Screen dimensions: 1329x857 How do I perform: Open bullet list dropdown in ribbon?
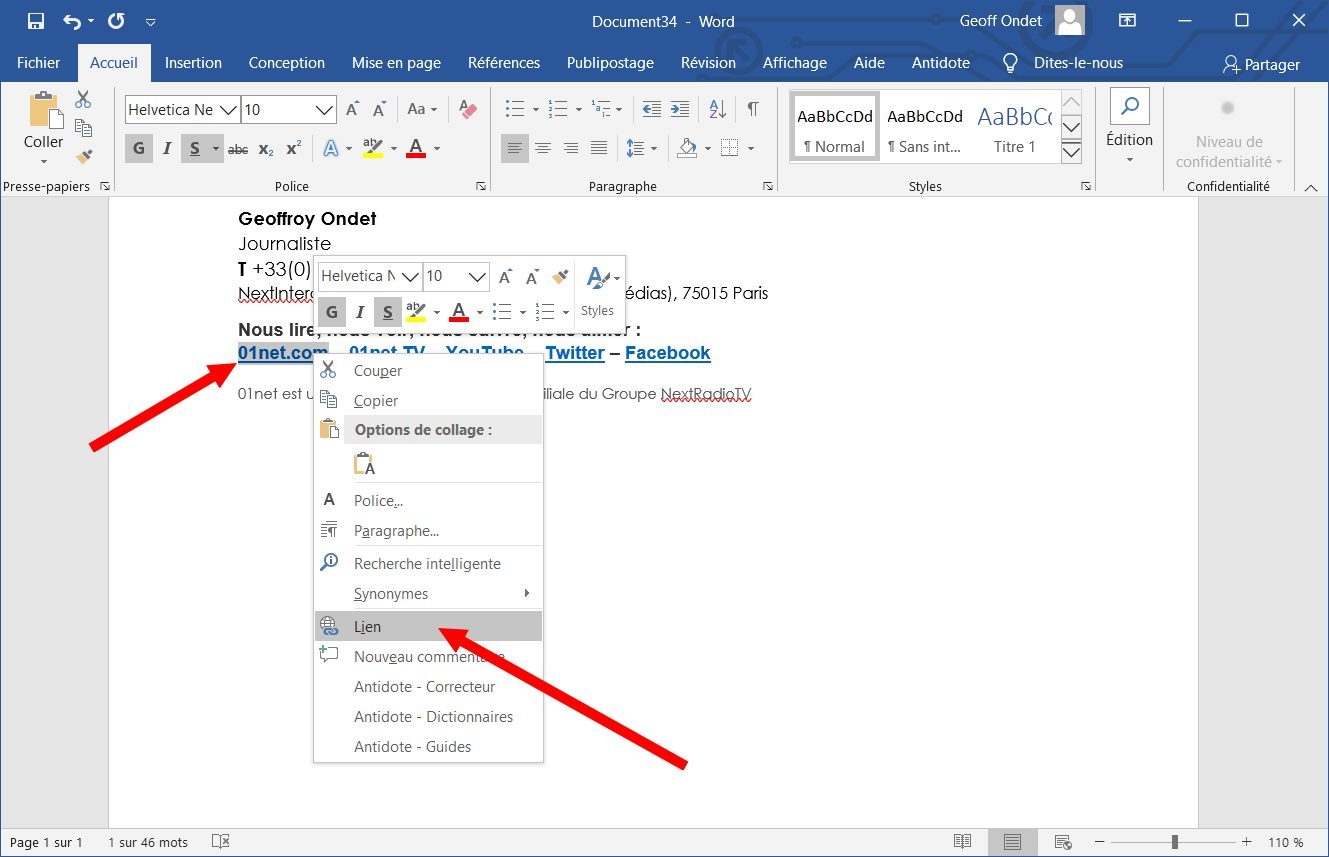pos(536,109)
